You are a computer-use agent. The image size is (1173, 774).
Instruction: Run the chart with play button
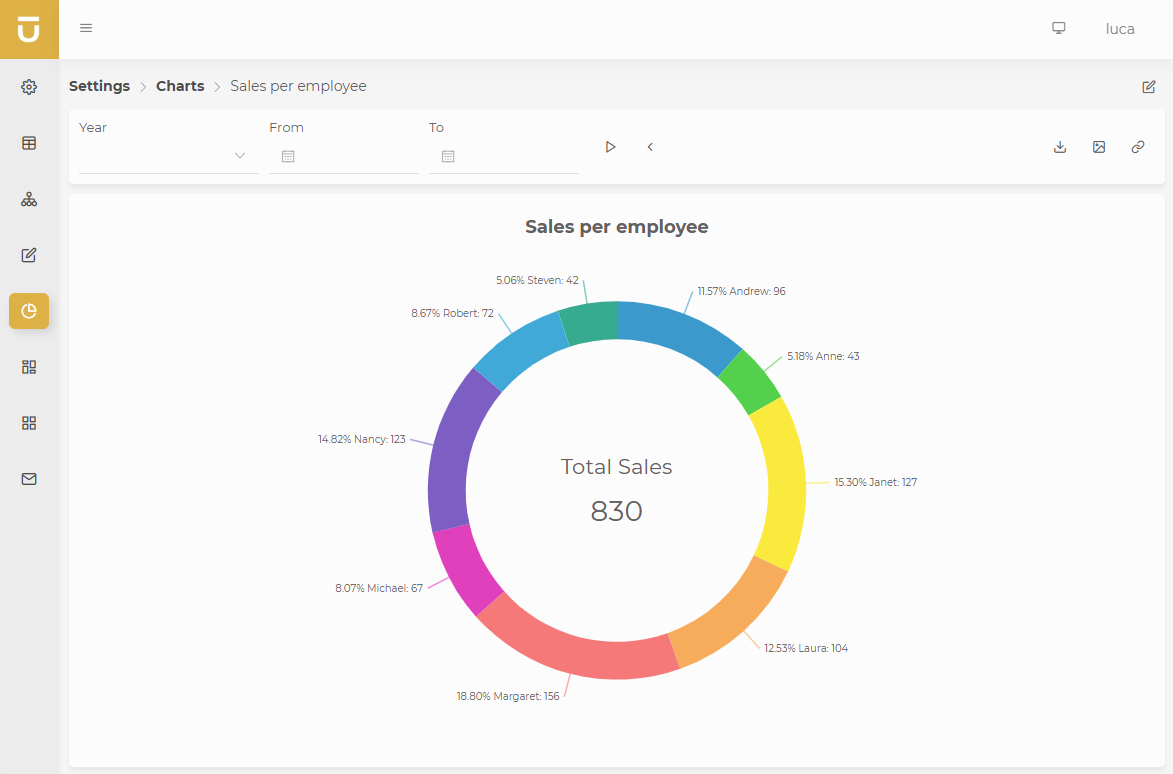tap(610, 147)
